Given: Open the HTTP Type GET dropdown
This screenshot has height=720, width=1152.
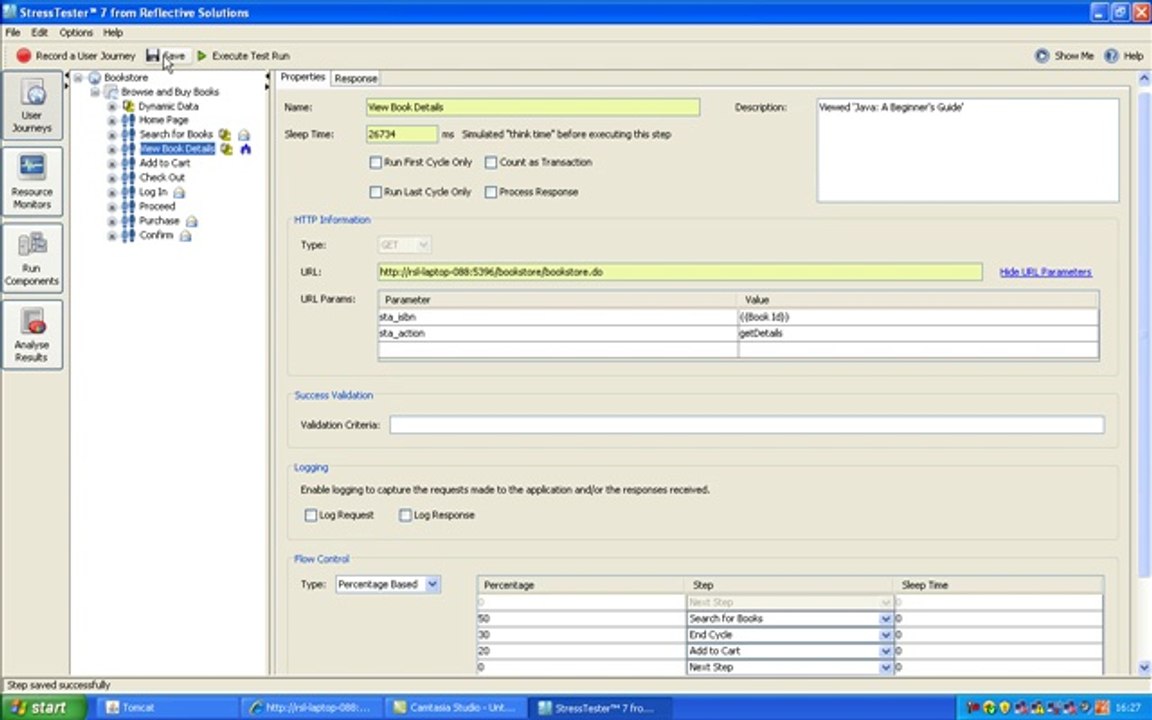Looking at the screenshot, I should click(422, 245).
